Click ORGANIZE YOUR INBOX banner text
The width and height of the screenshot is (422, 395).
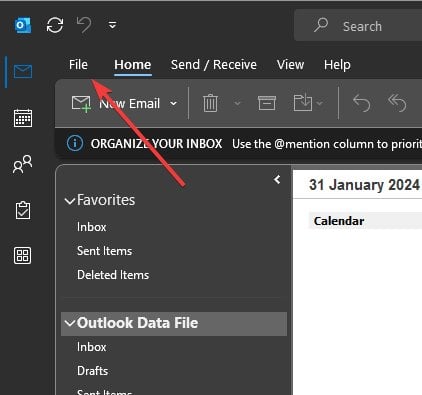click(x=156, y=144)
